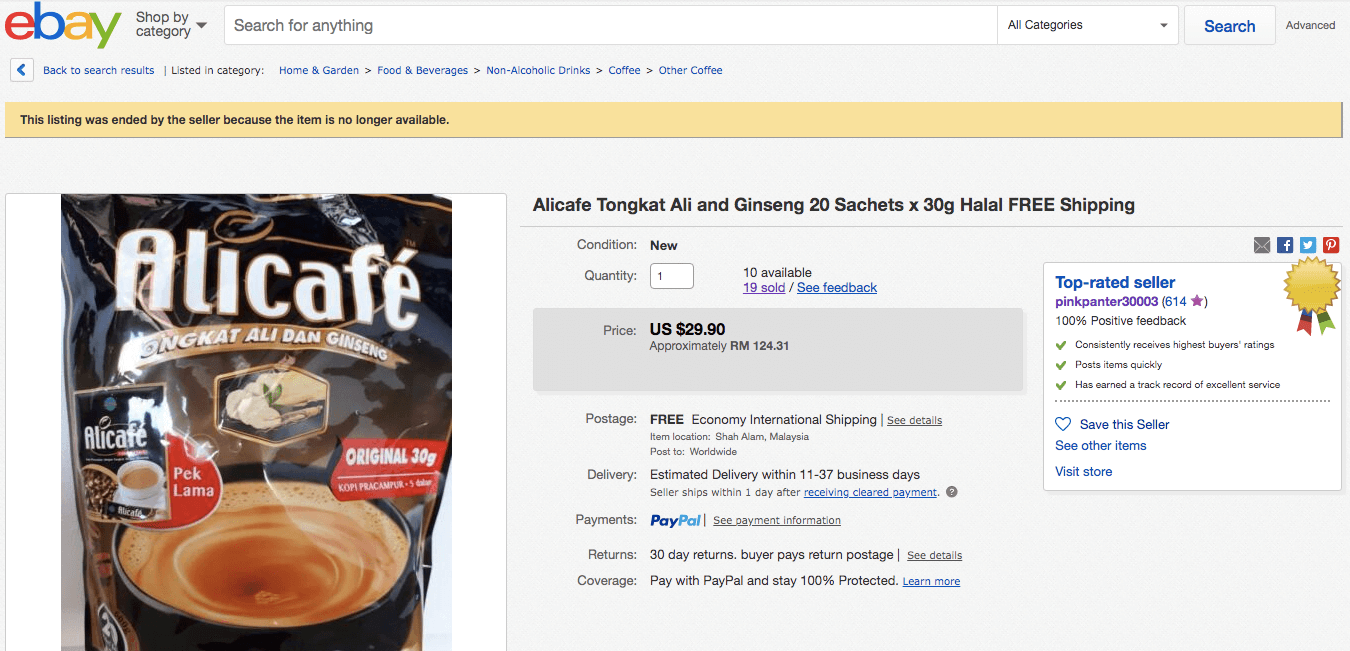1350x651 pixels.
Task: Expand the All Categories dropdown
Action: click(x=1088, y=25)
